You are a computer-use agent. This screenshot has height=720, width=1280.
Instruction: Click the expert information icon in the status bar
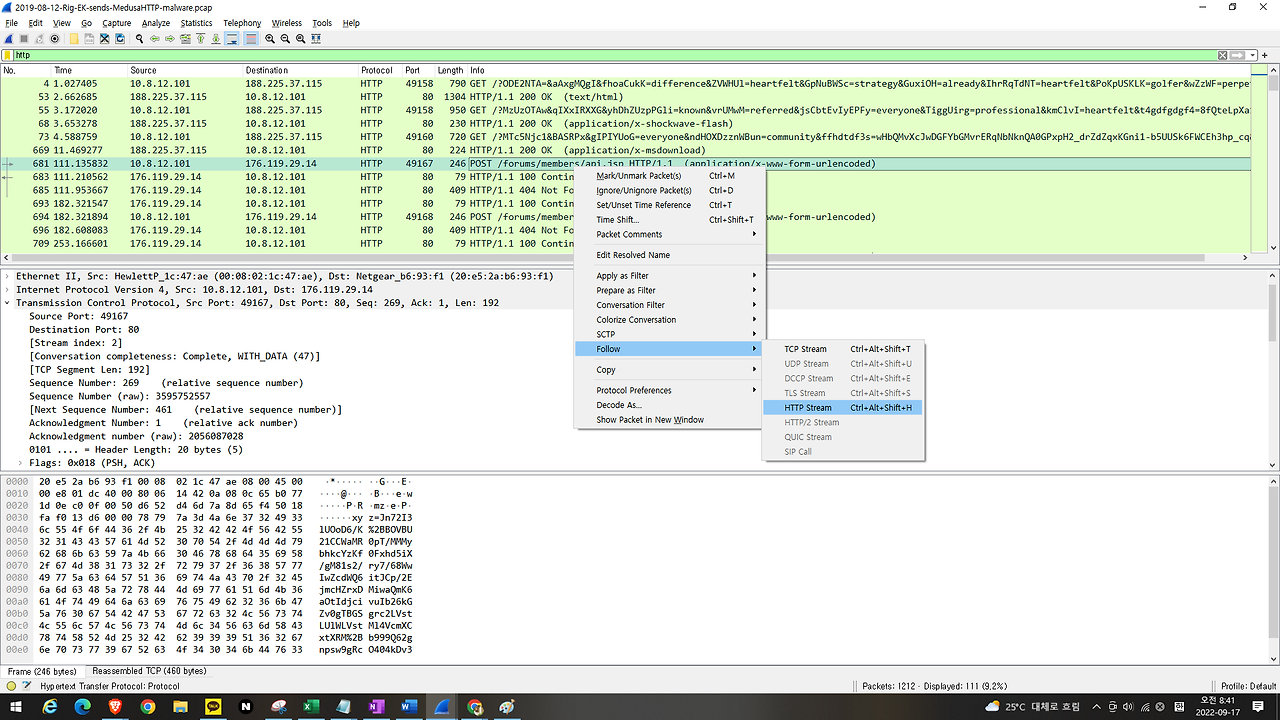coord(11,686)
